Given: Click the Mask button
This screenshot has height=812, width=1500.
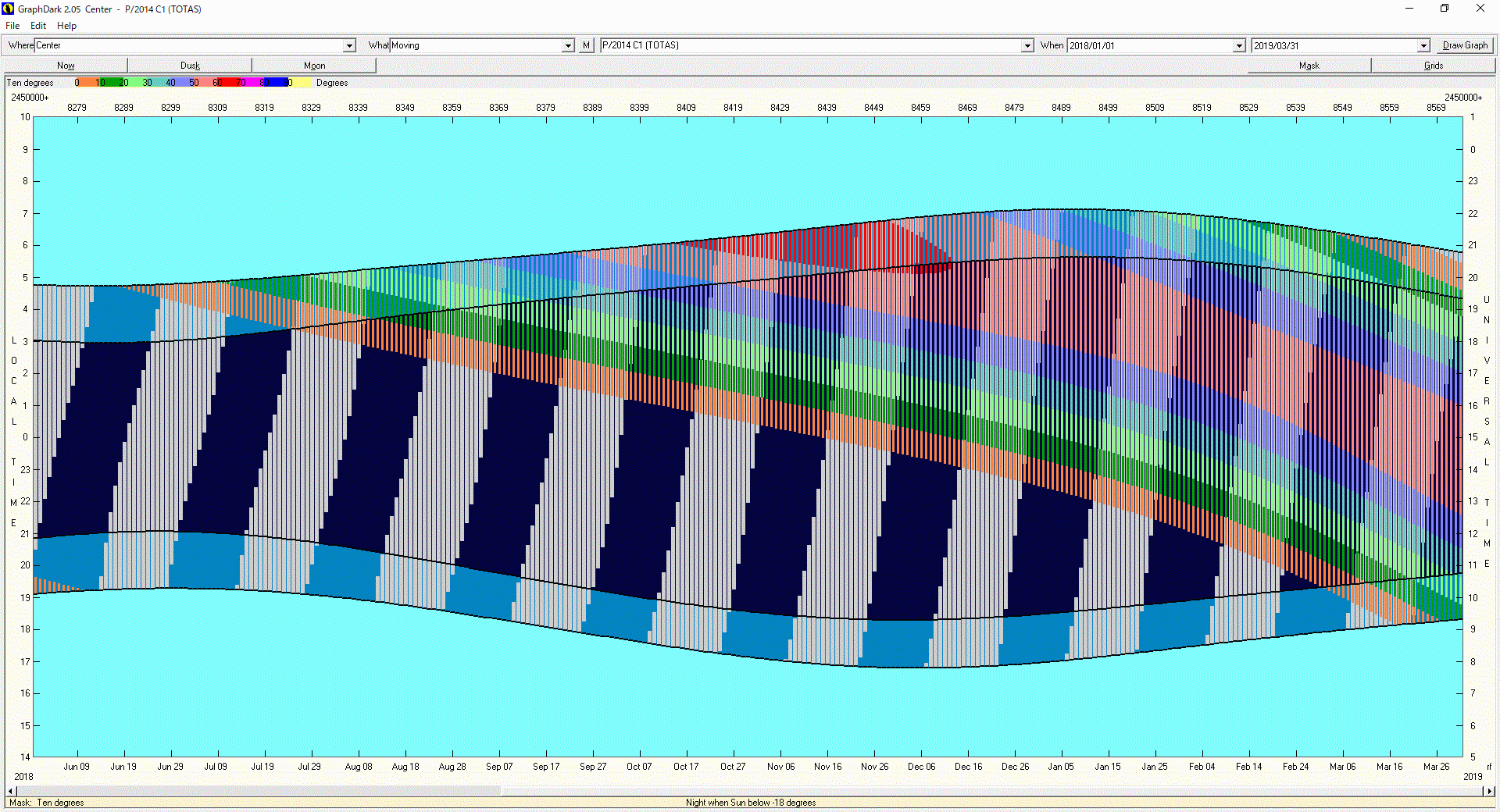Looking at the screenshot, I should click(1309, 66).
